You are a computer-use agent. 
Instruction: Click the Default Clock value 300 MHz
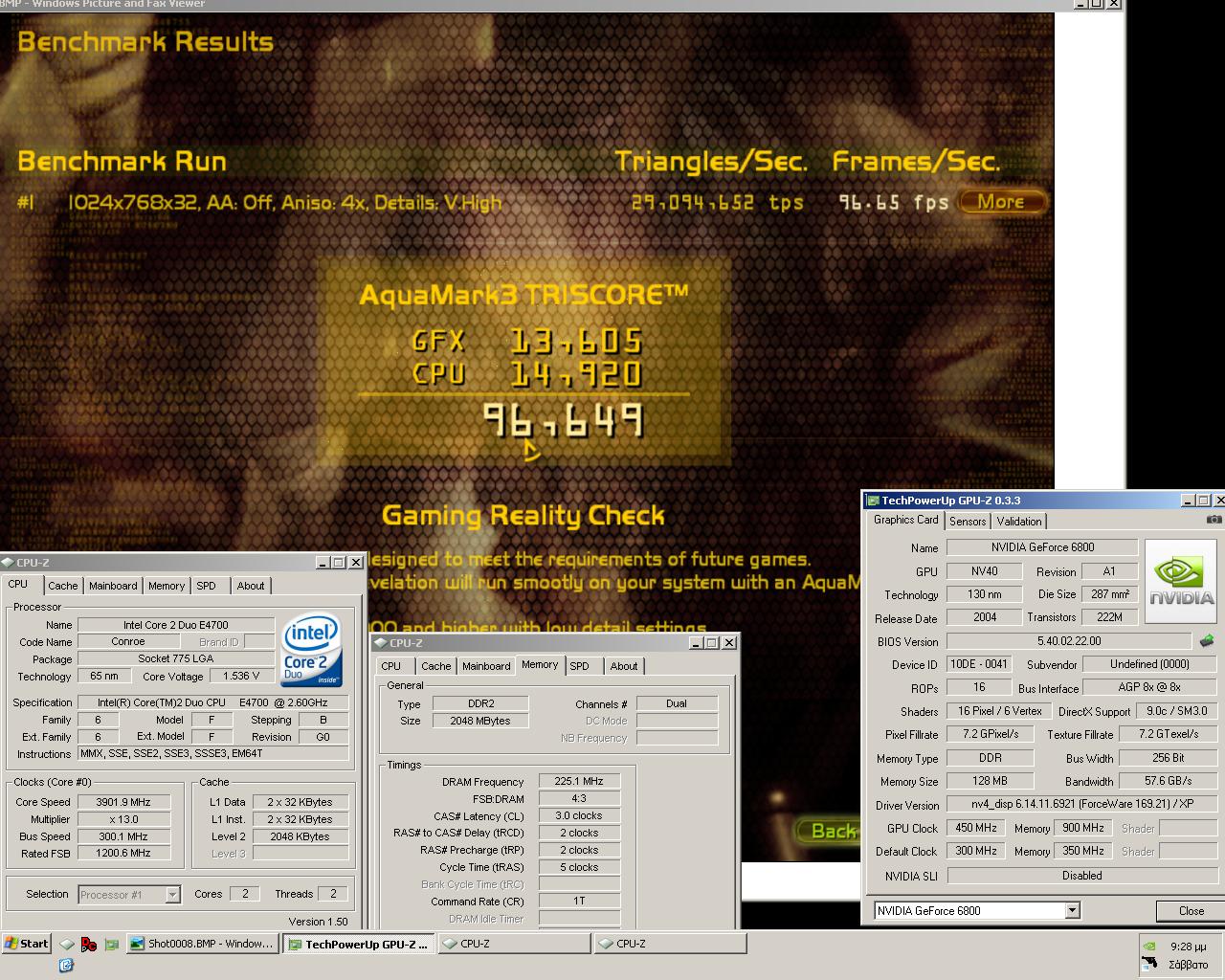point(976,851)
